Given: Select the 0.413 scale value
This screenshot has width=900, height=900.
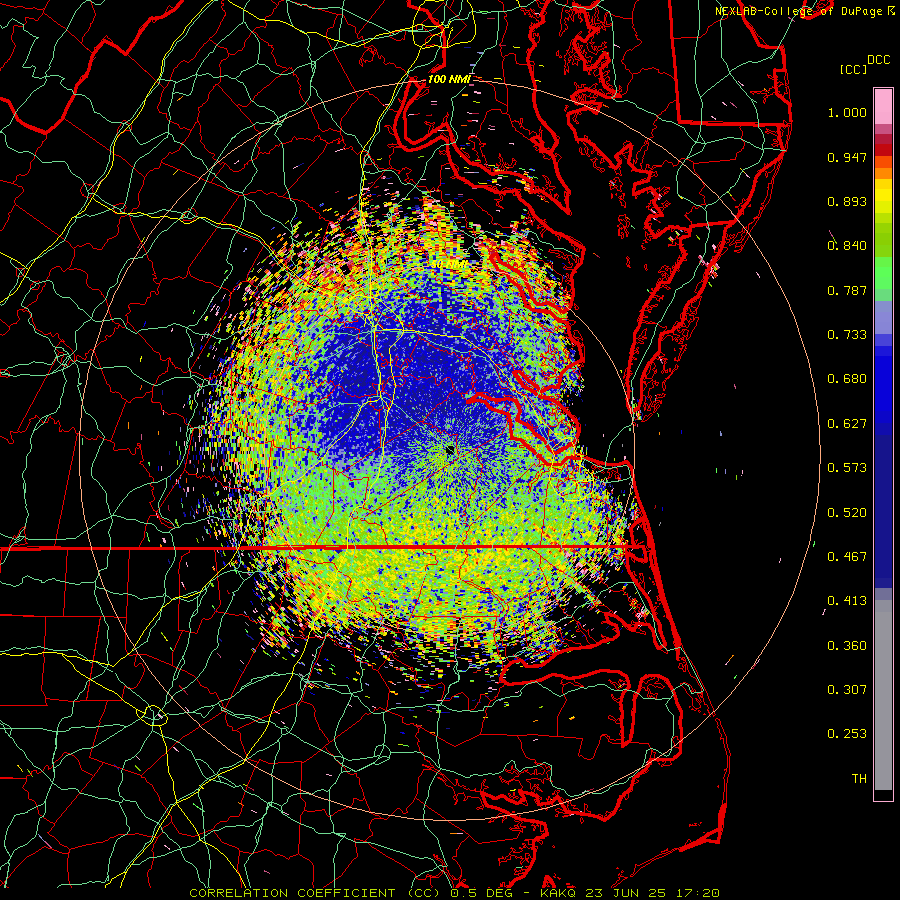Looking at the screenshot, I should (x=847, y=601).
